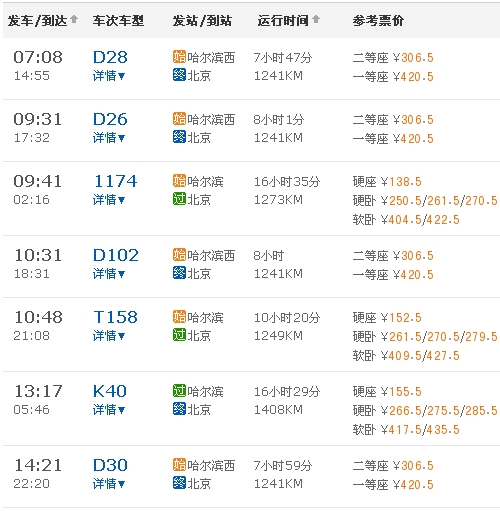Screen dimensions: 500x511
Task: Click the blue terminal icon for K40's 北京
Action: pyautogui.click(x=179, y=409)
